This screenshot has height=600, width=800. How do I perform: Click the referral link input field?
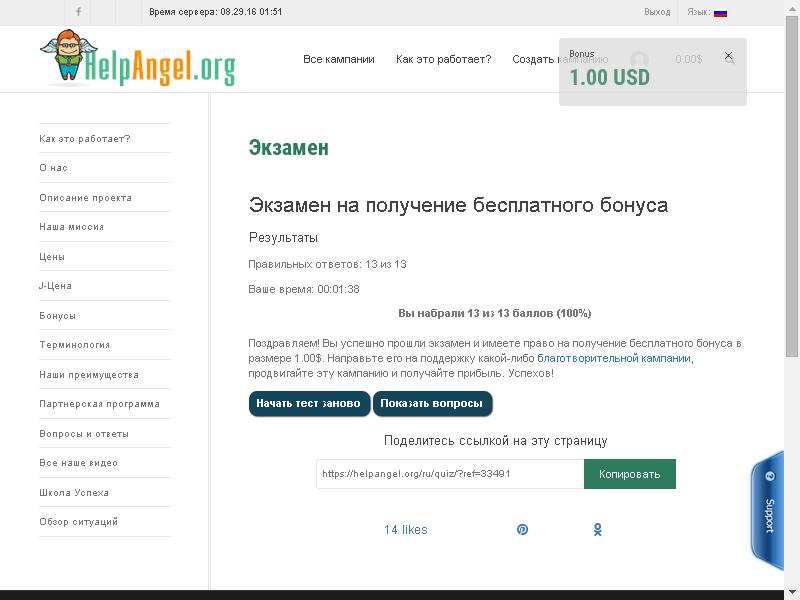(450, 474)
